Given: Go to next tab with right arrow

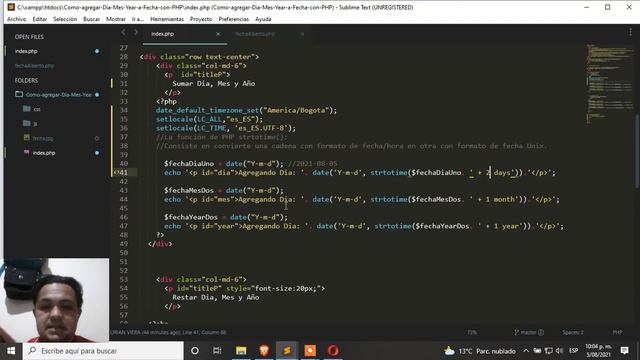Looking at the screenshot, I should click(x=136, y=32).
